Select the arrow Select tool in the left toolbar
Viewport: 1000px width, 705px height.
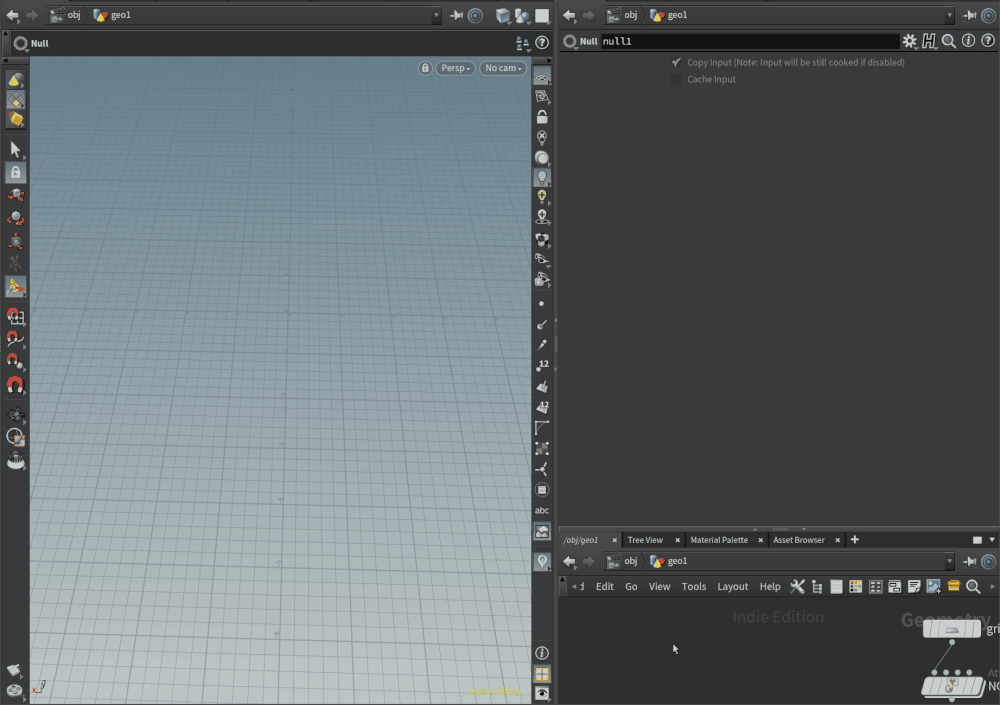[x=15, y=149]
